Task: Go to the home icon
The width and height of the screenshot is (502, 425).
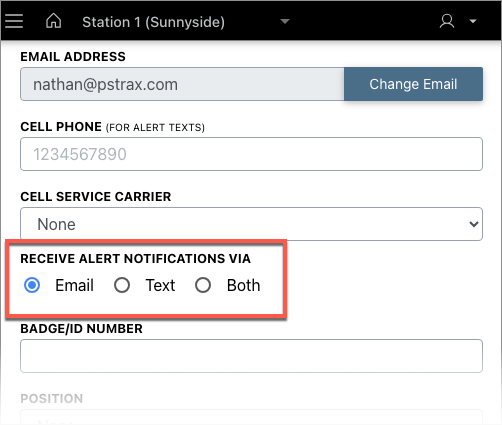Action: click(x=53, y=21)
